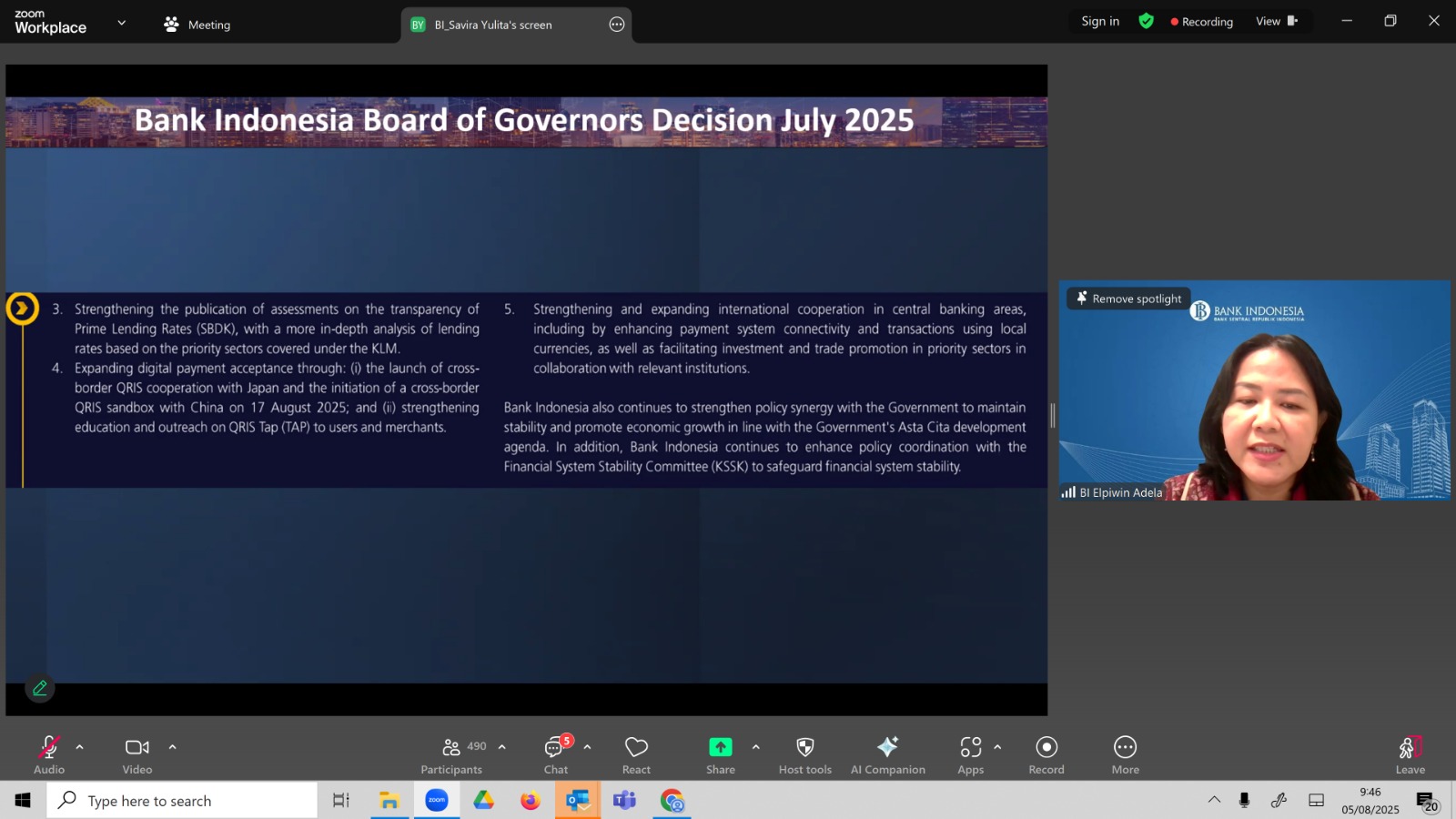This screenshot has height=819, width=1456.
Task: Click the green encryption shield icon
Action: [1146, 21]
